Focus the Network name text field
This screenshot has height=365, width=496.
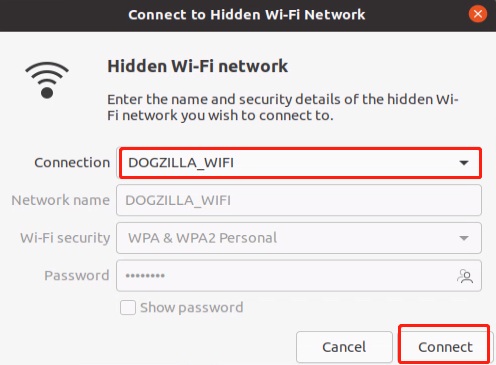299,200
